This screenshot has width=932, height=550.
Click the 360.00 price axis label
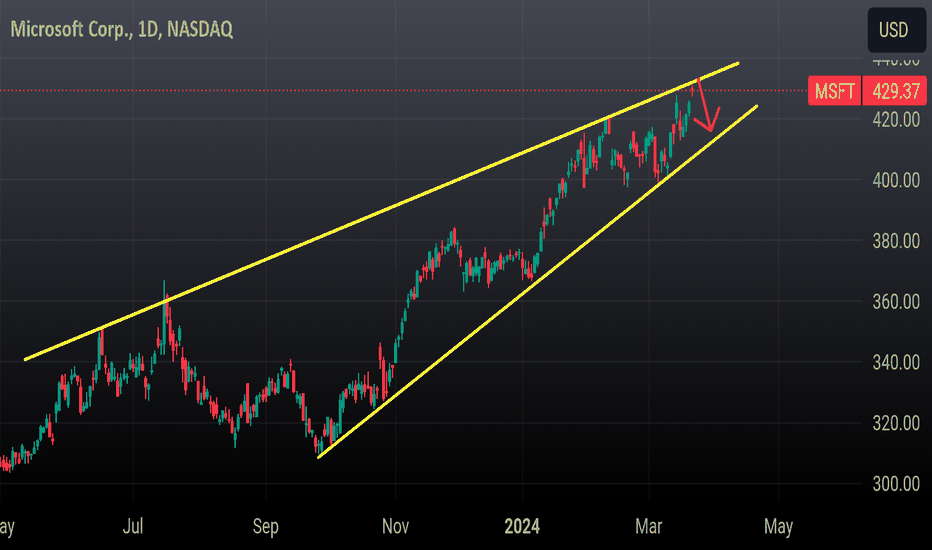(896, 302)
